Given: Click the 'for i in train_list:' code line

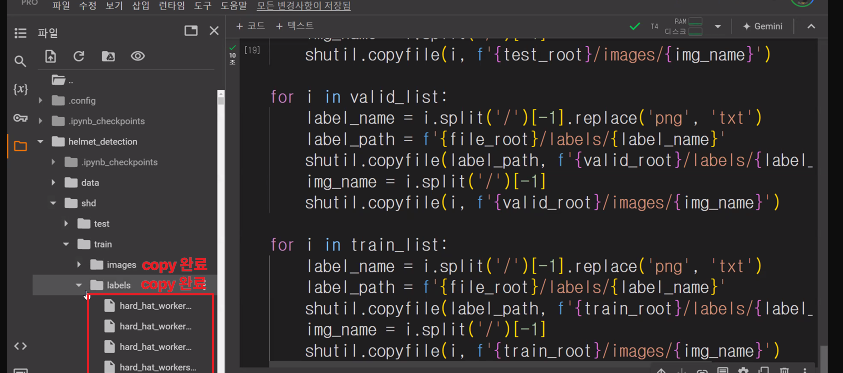Looking at the screenshot, I should click(359, 245).
